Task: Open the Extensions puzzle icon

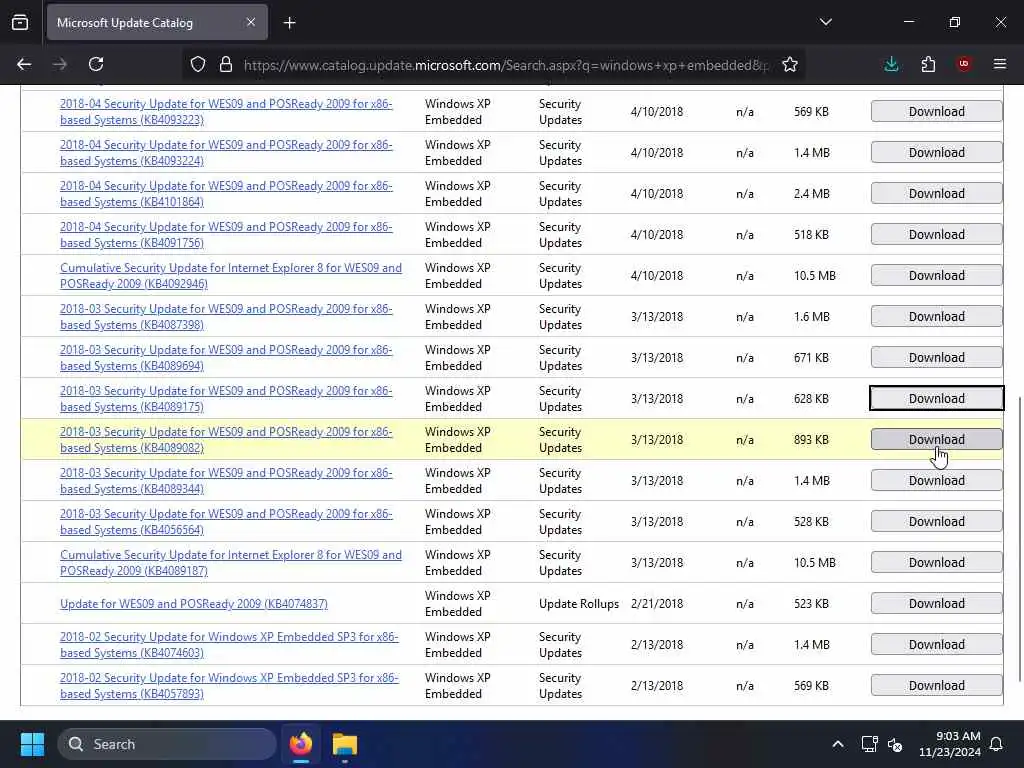Action: click(x=928, y=64)
